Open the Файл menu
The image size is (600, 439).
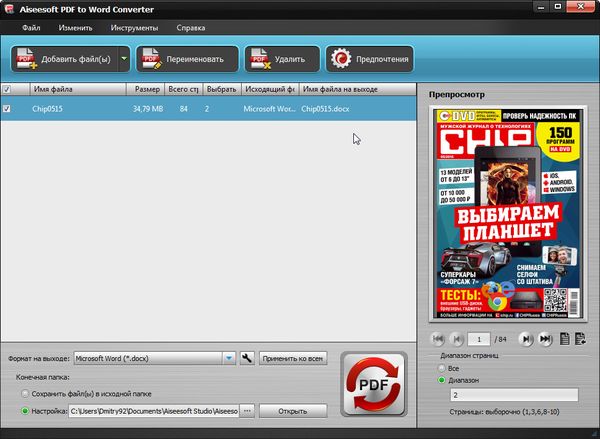coord(31,28)
